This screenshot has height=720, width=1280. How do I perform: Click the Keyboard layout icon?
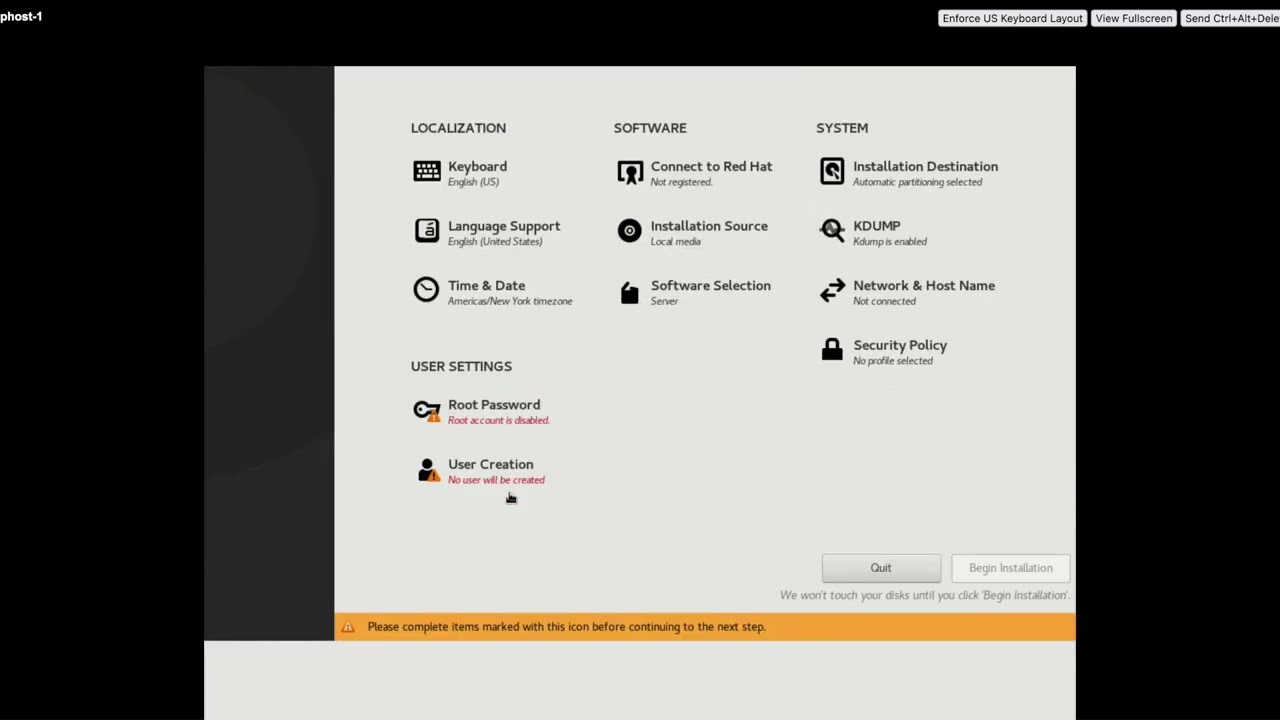pos(427,172)
